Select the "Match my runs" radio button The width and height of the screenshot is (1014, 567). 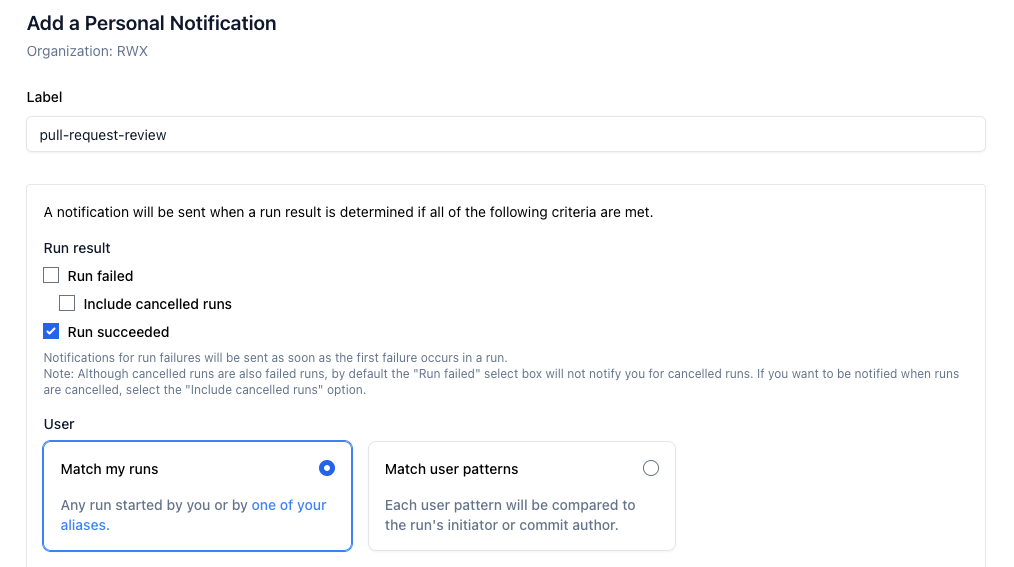pos(326,468)
